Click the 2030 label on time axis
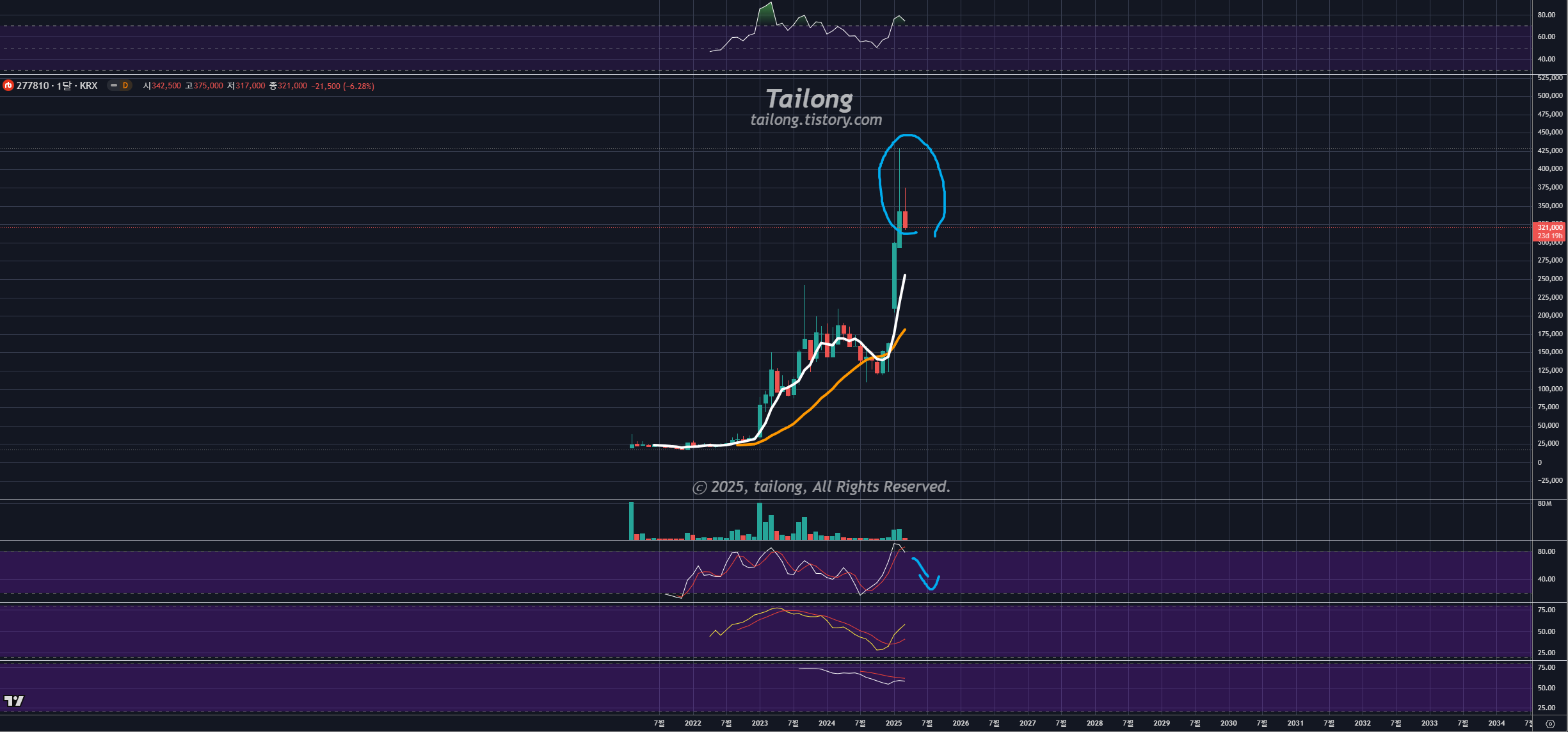Image resolution: width=1568 pixels, height=732 pixels. (x=1228, y=723)
